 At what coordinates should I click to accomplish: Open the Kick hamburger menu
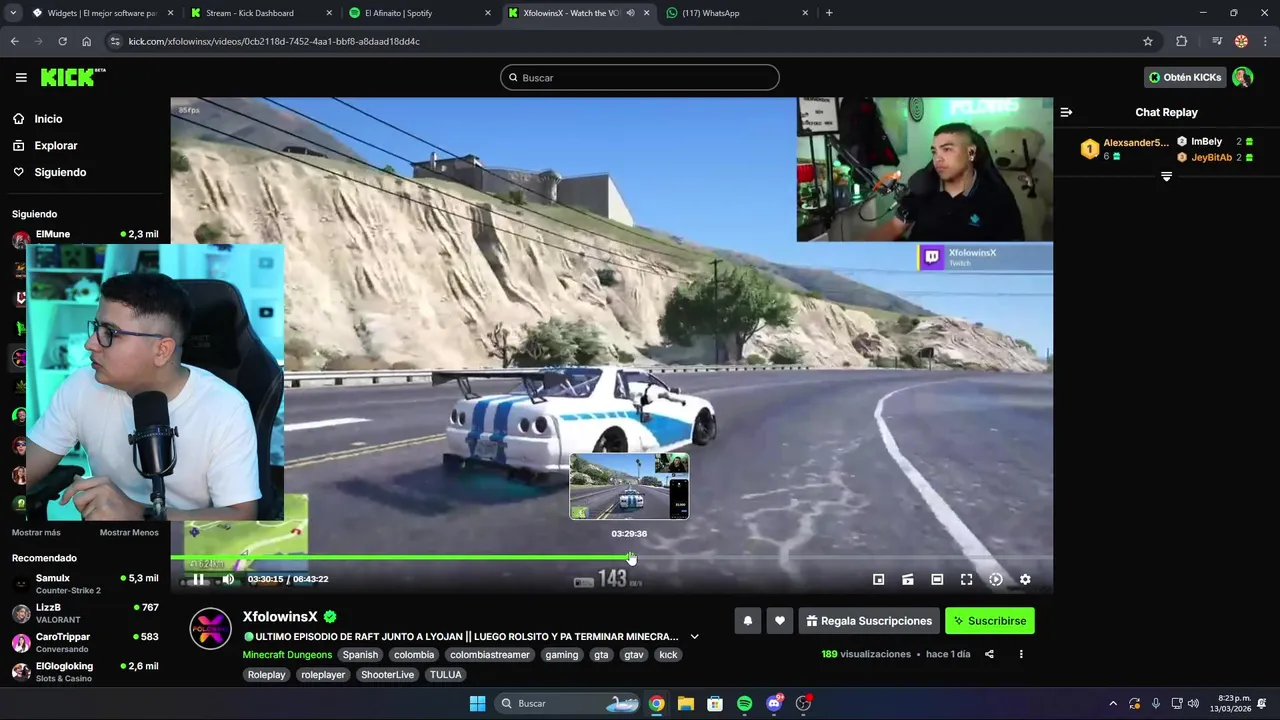[21, 77]
